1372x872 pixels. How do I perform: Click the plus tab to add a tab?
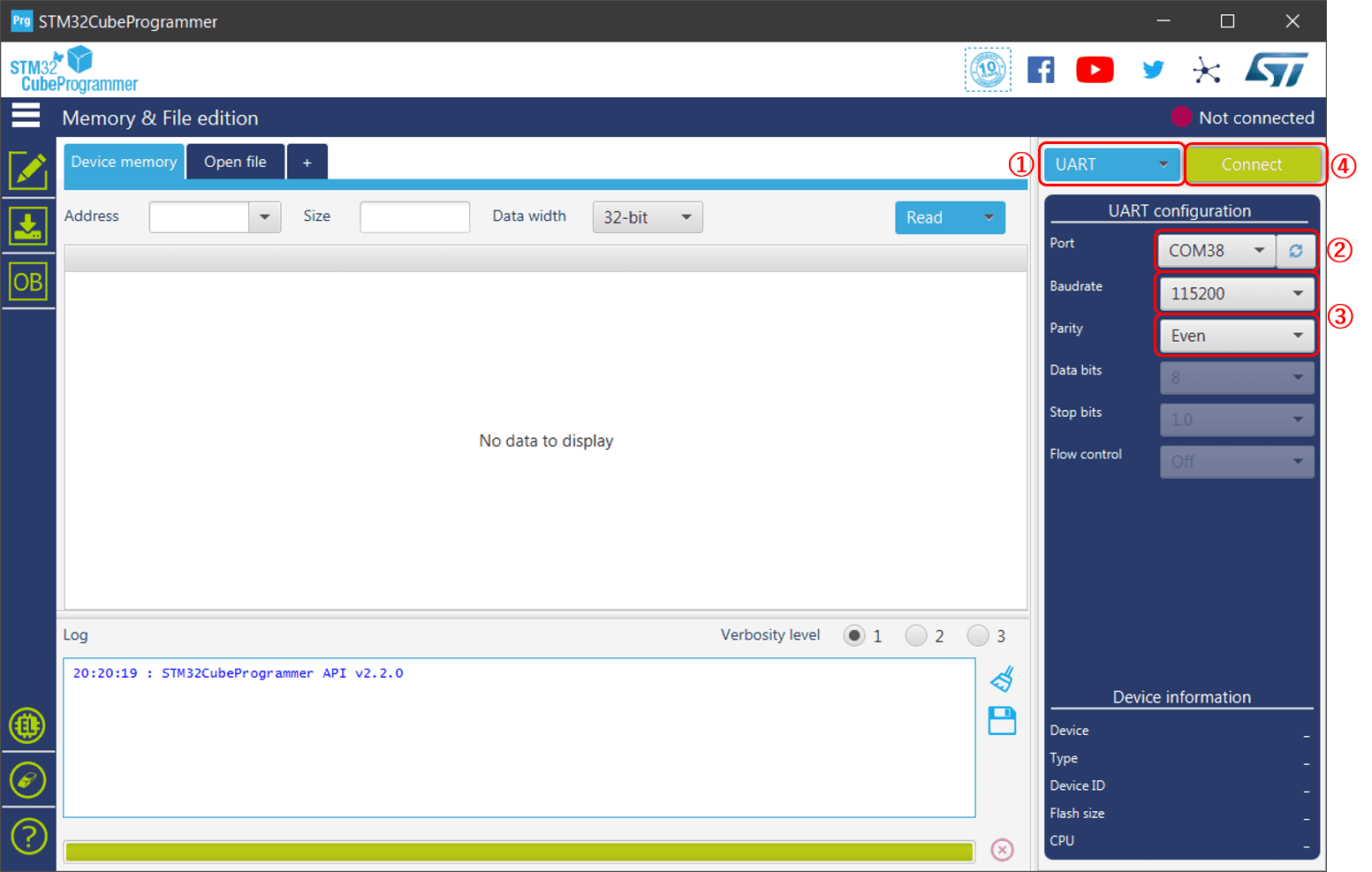307,163
